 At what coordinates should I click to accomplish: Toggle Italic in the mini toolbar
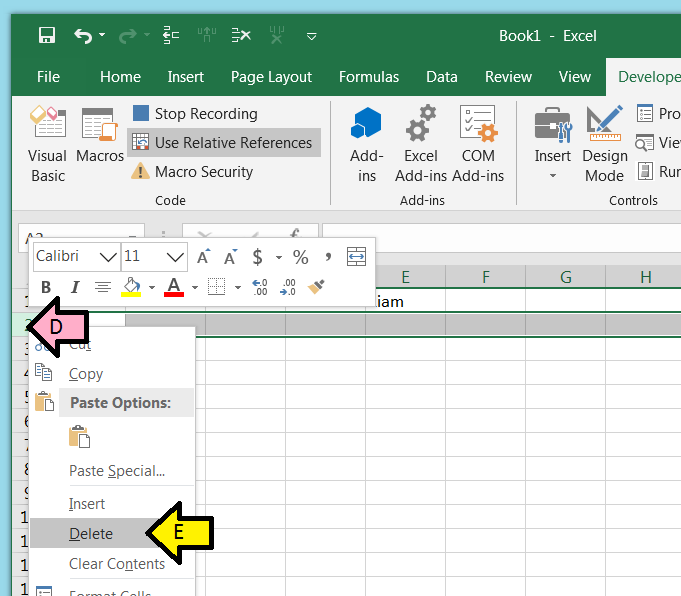pos(74,287)
